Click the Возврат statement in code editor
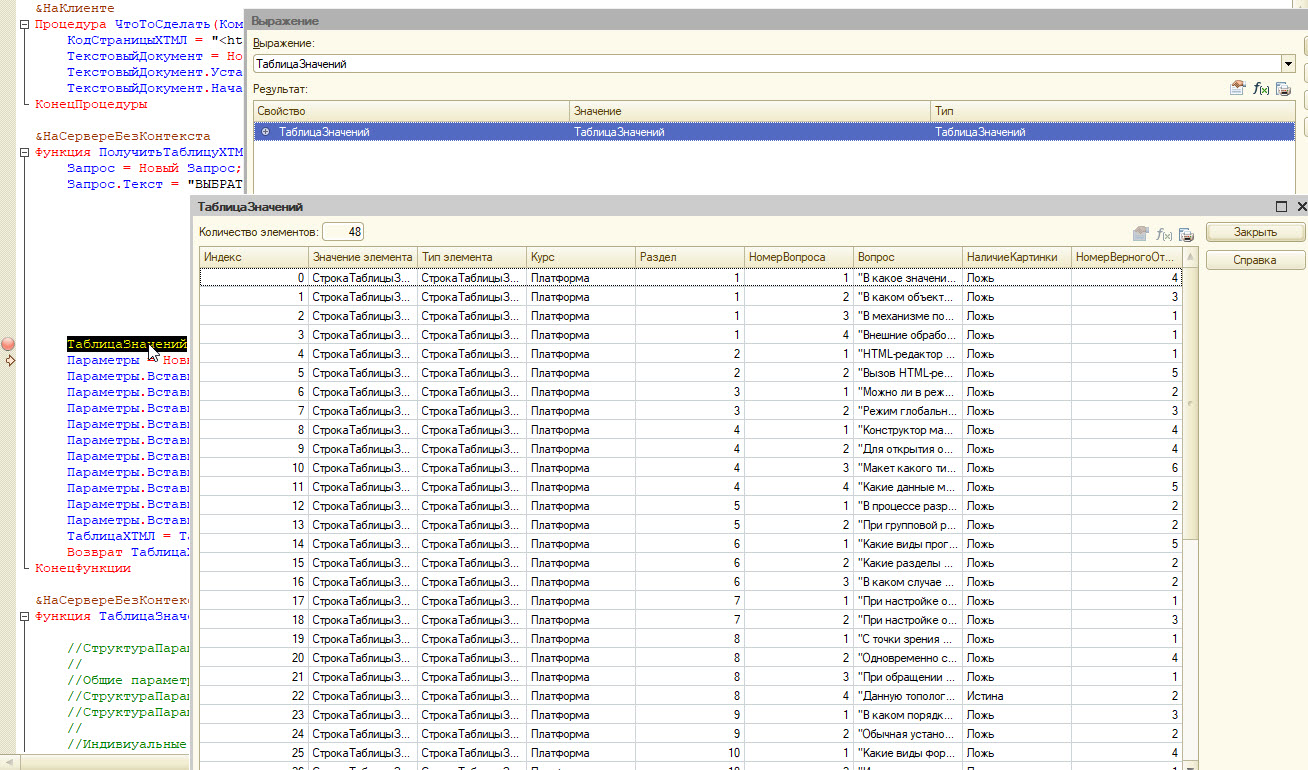The width and height of the screenshot is (1308, 770). 95,552
